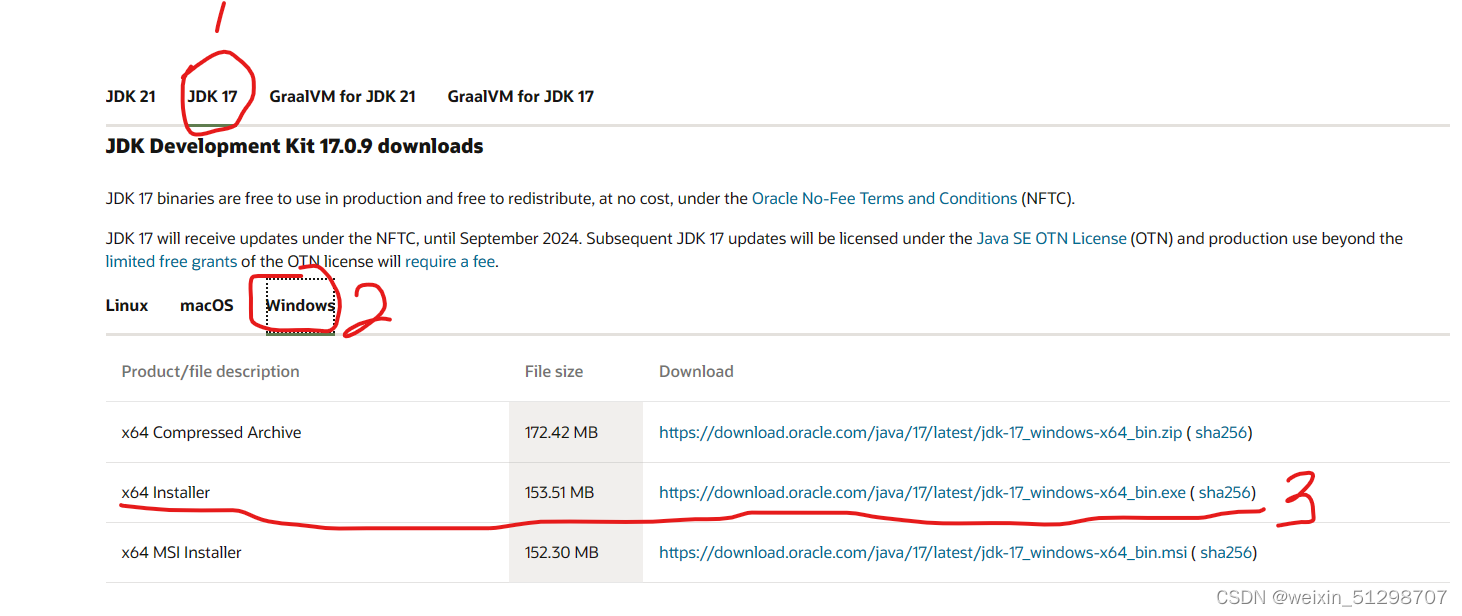1462x616 pixels.
Task: Choose the Linux platform tab
Action: point(127,305)
